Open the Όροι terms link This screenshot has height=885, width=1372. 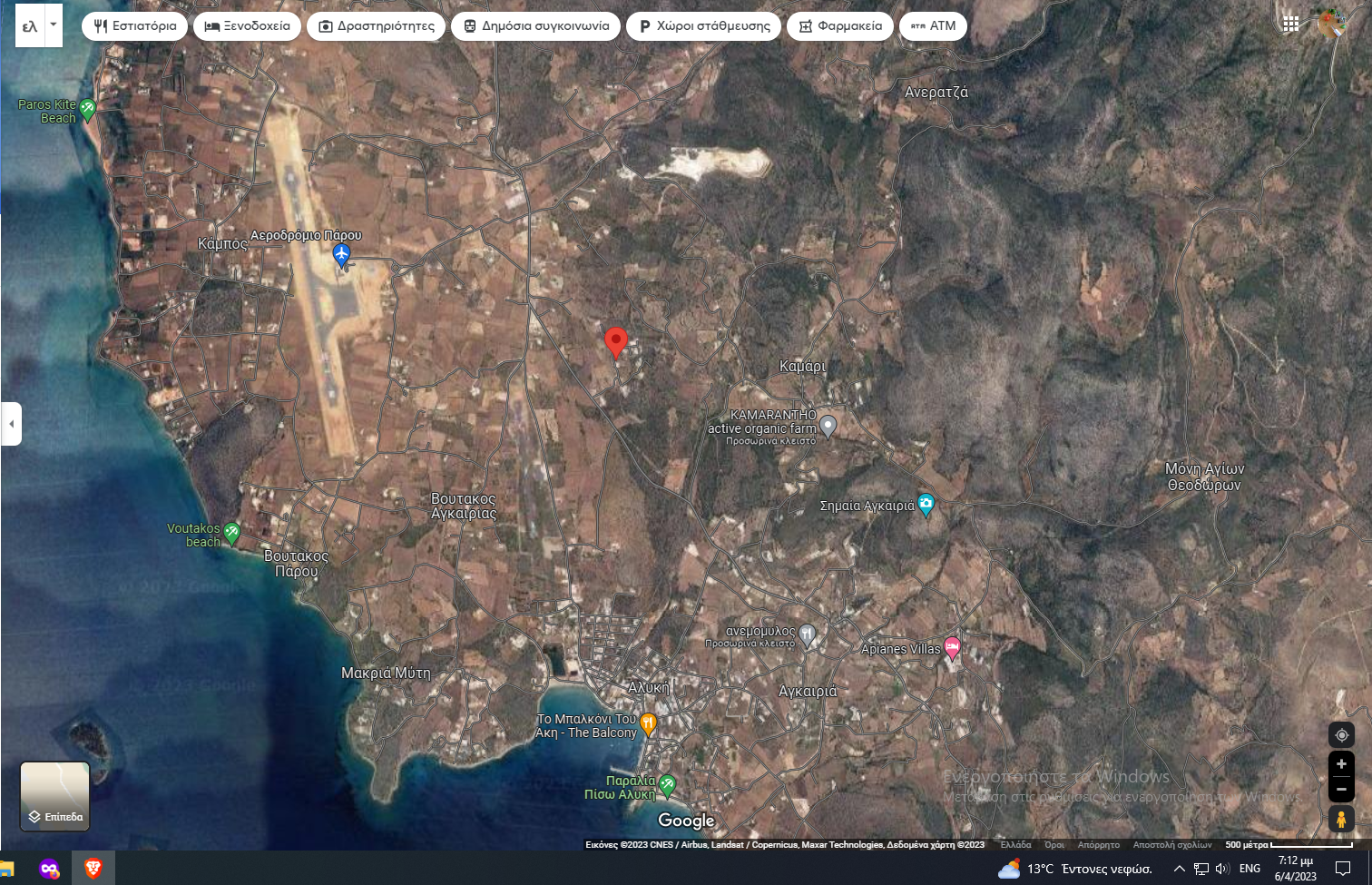[1053, 845]
